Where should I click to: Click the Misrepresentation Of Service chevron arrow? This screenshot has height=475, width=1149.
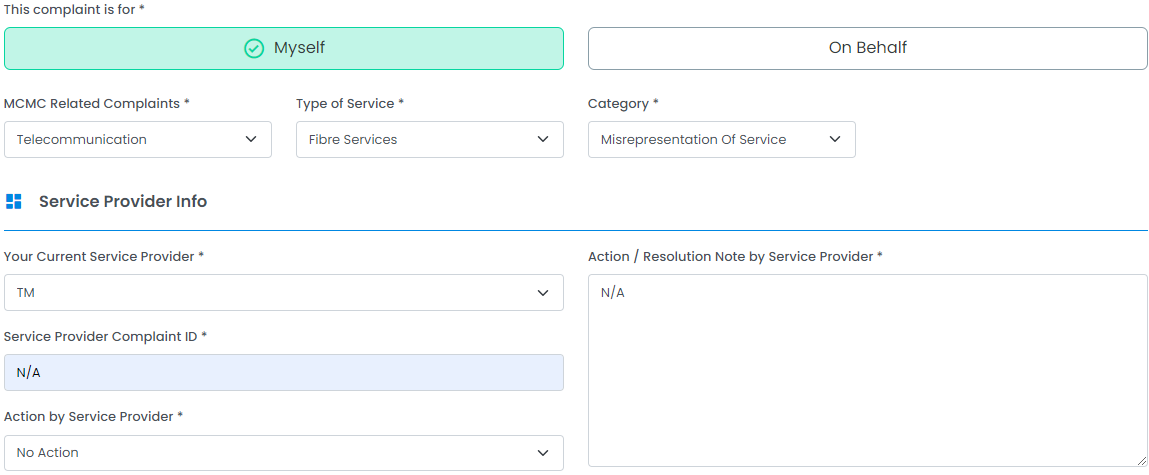835,140
